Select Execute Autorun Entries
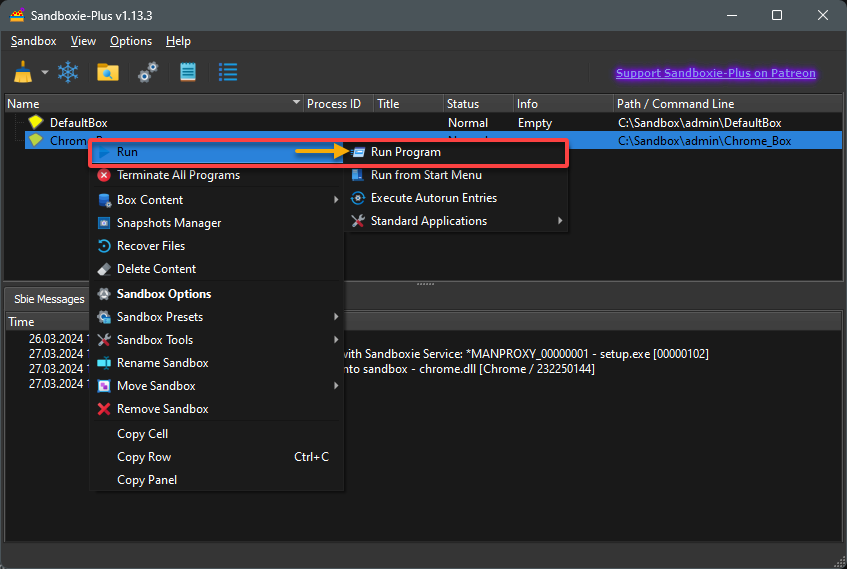Screen dimensions: 847x569 click(455, 198)
